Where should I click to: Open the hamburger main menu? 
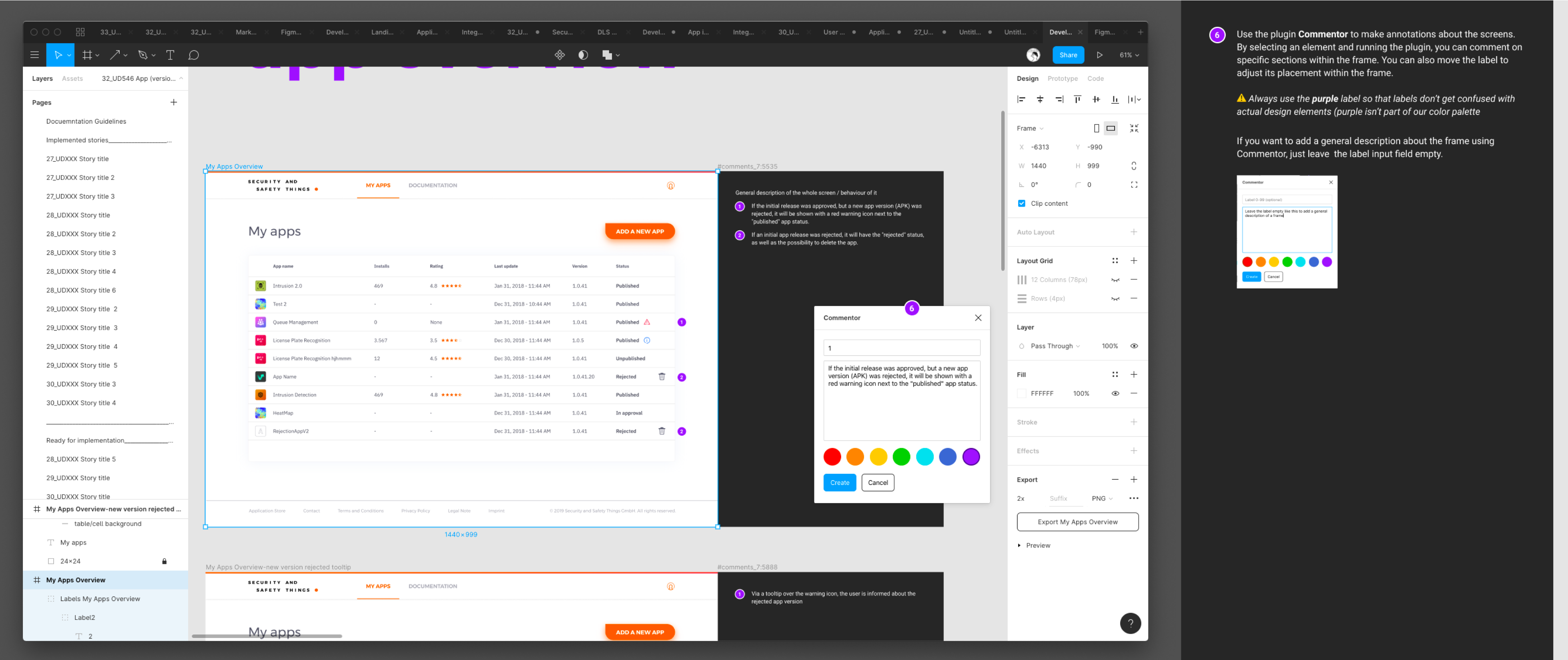[35, 55]
